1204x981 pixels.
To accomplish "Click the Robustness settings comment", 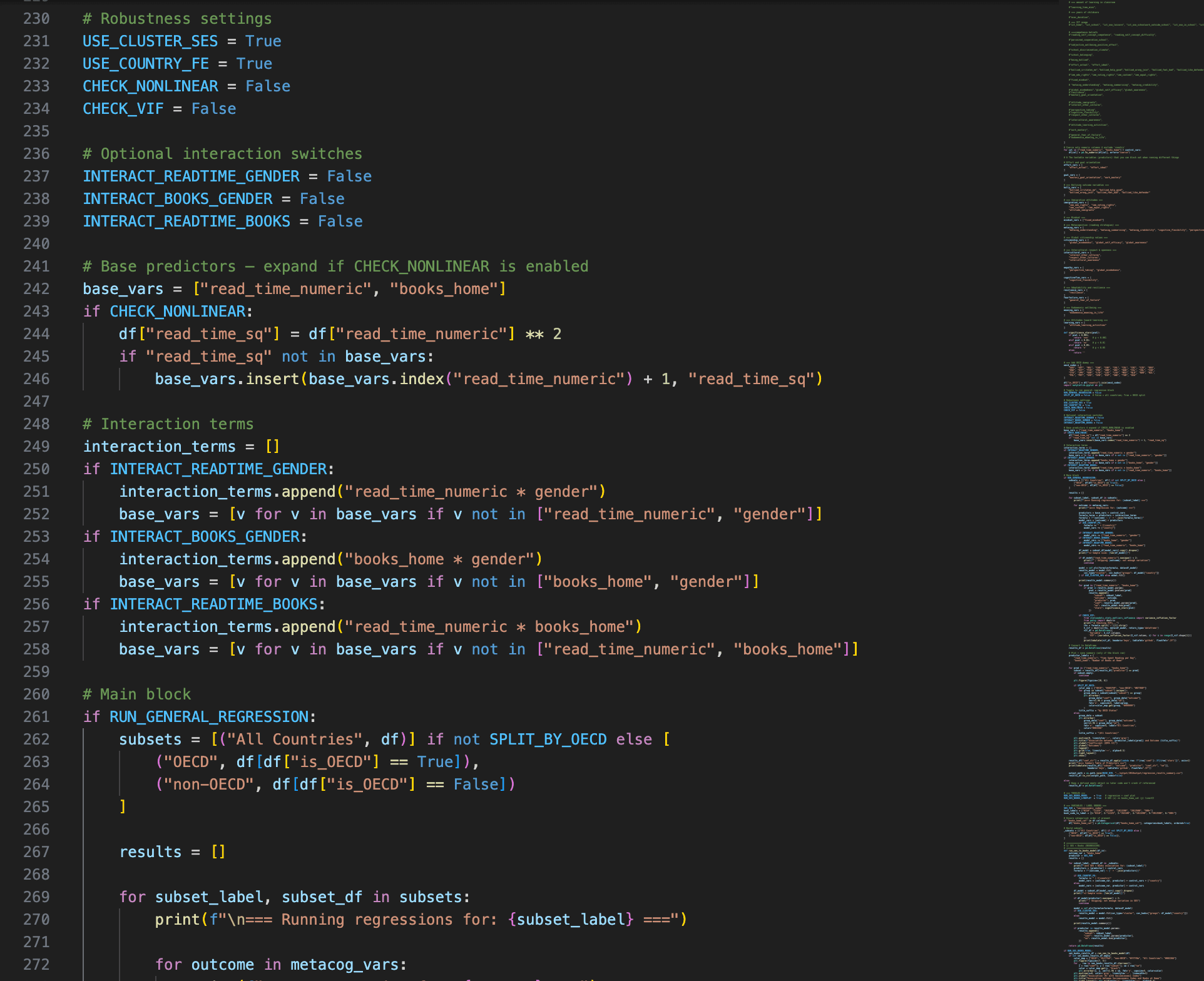I will tap(177, 19).
